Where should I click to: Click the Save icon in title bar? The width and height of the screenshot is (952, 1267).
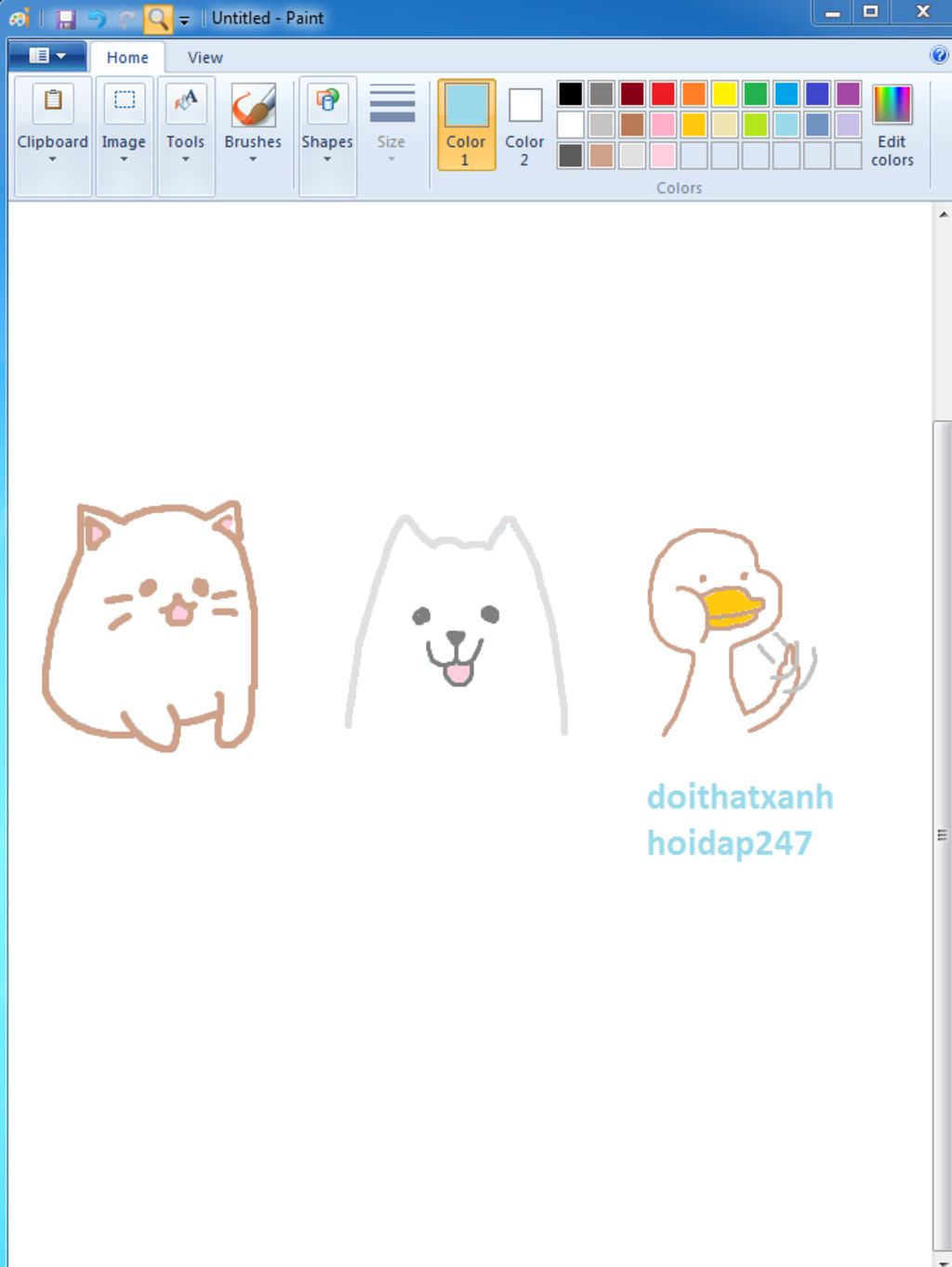click(x=66, y=19)
